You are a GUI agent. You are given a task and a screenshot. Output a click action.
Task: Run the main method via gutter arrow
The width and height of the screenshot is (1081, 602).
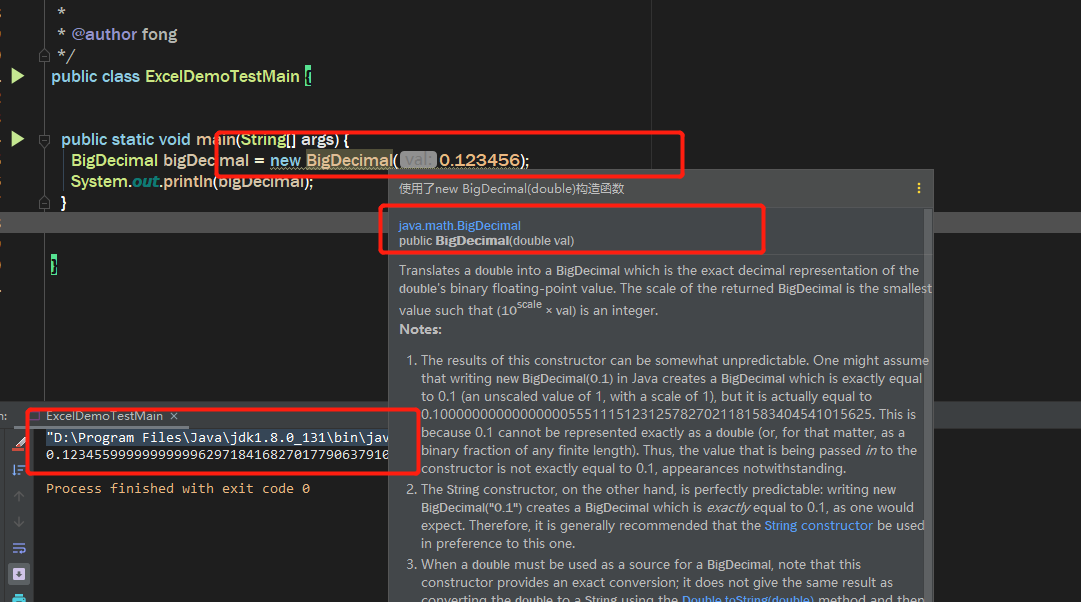point(18,139)
